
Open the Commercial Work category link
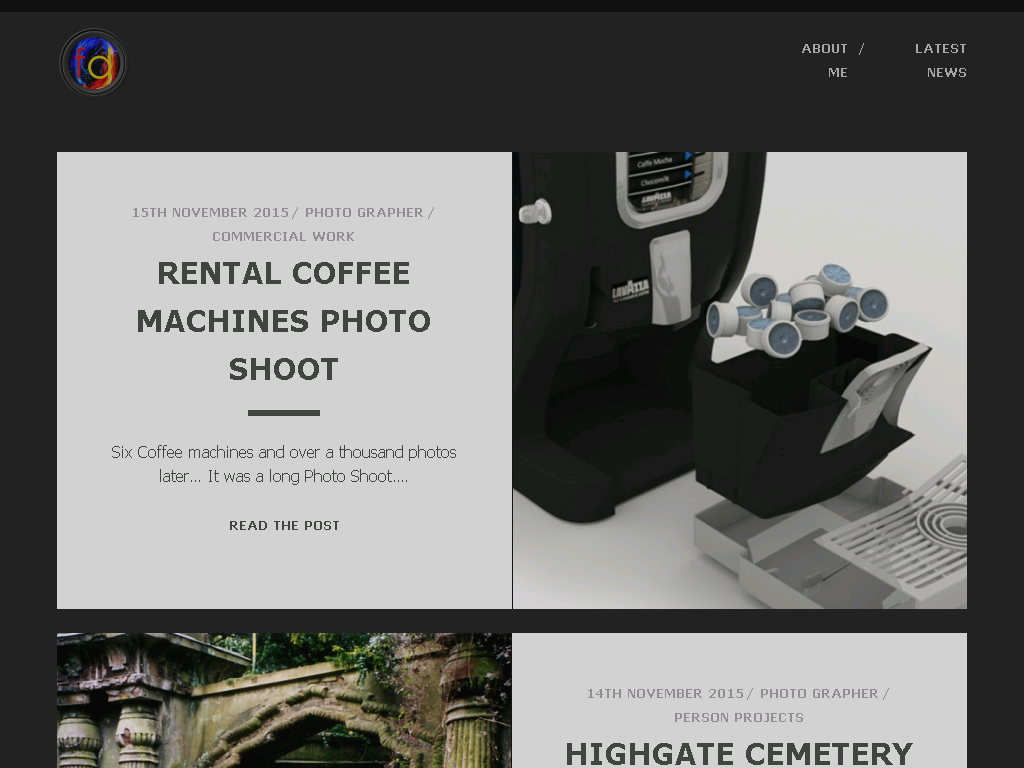(x=283, y=236)
